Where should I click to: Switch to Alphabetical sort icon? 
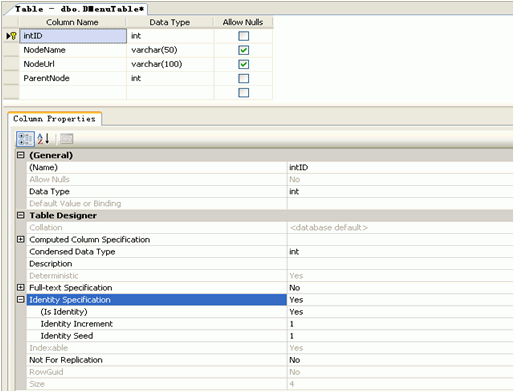(x=43, y=139)
